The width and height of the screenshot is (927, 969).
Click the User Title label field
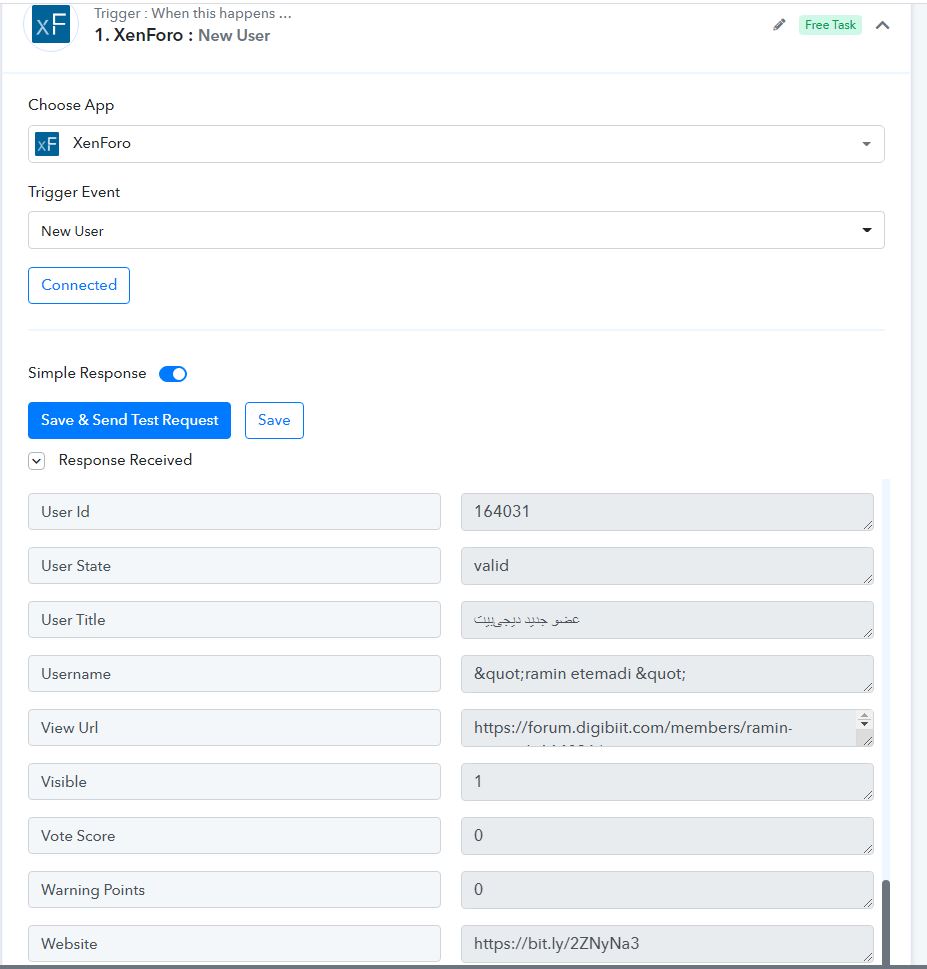234,620
